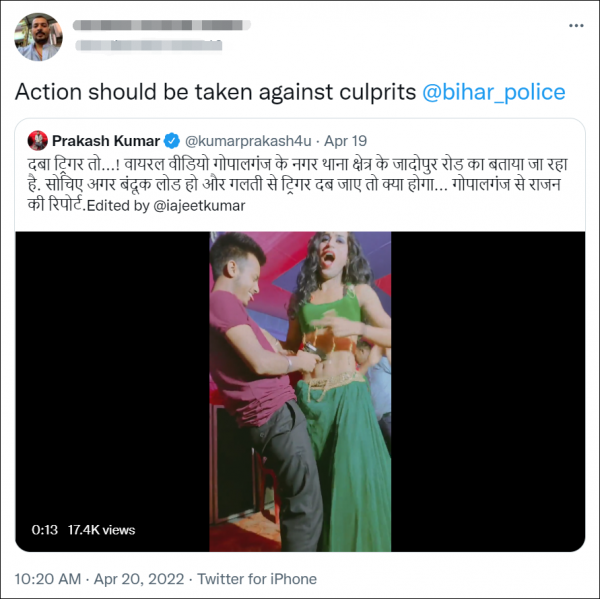The image size is (600, 599).
Task: Open the @iajeetkumar mention in quoted text
Action: pos(199,206)
